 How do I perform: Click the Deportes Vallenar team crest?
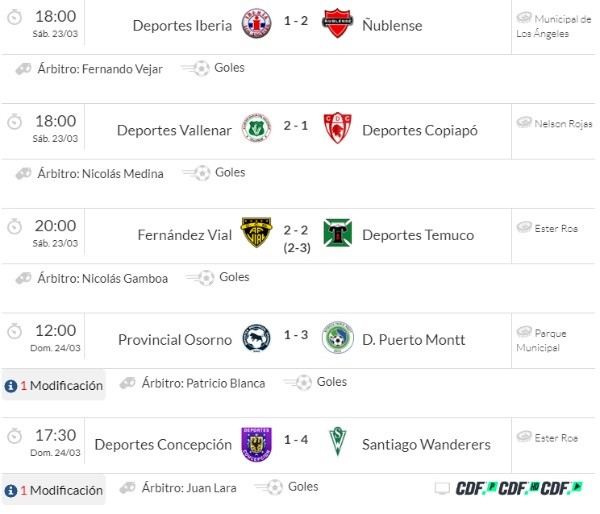tap(257, 130)
